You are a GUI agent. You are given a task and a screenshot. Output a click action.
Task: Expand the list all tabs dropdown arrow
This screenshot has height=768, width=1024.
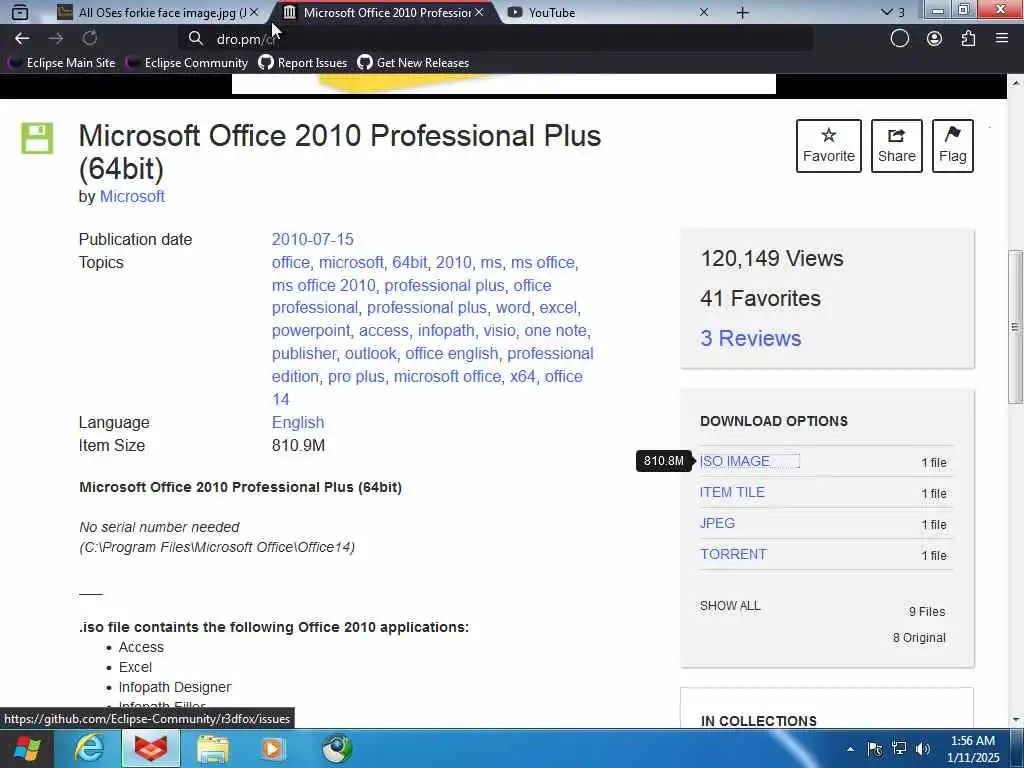click(886, 12)
